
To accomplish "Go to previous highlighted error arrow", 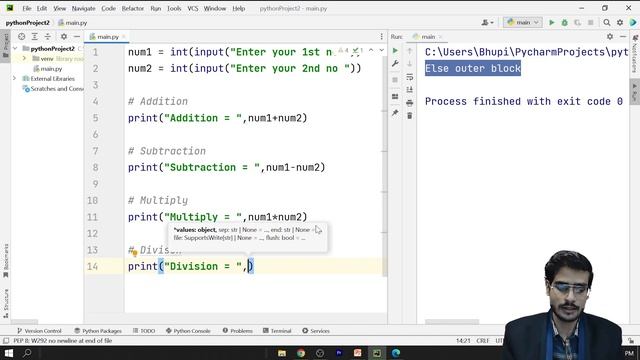I will click(x=371, y=50).
